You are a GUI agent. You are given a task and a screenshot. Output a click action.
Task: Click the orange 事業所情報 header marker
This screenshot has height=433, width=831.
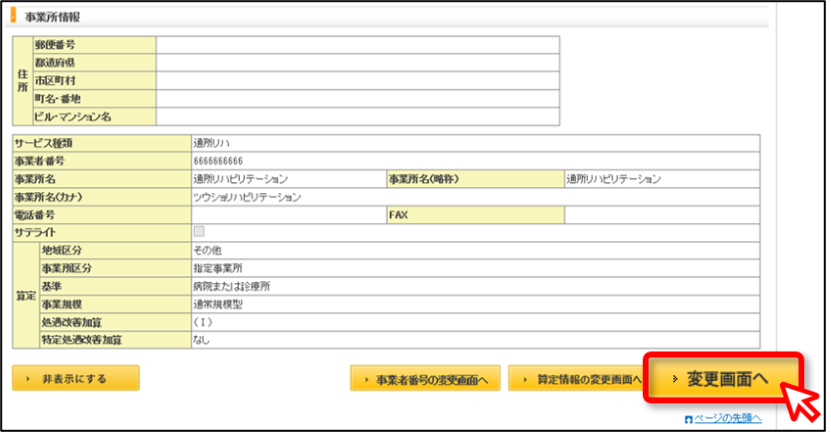[14, 15]
